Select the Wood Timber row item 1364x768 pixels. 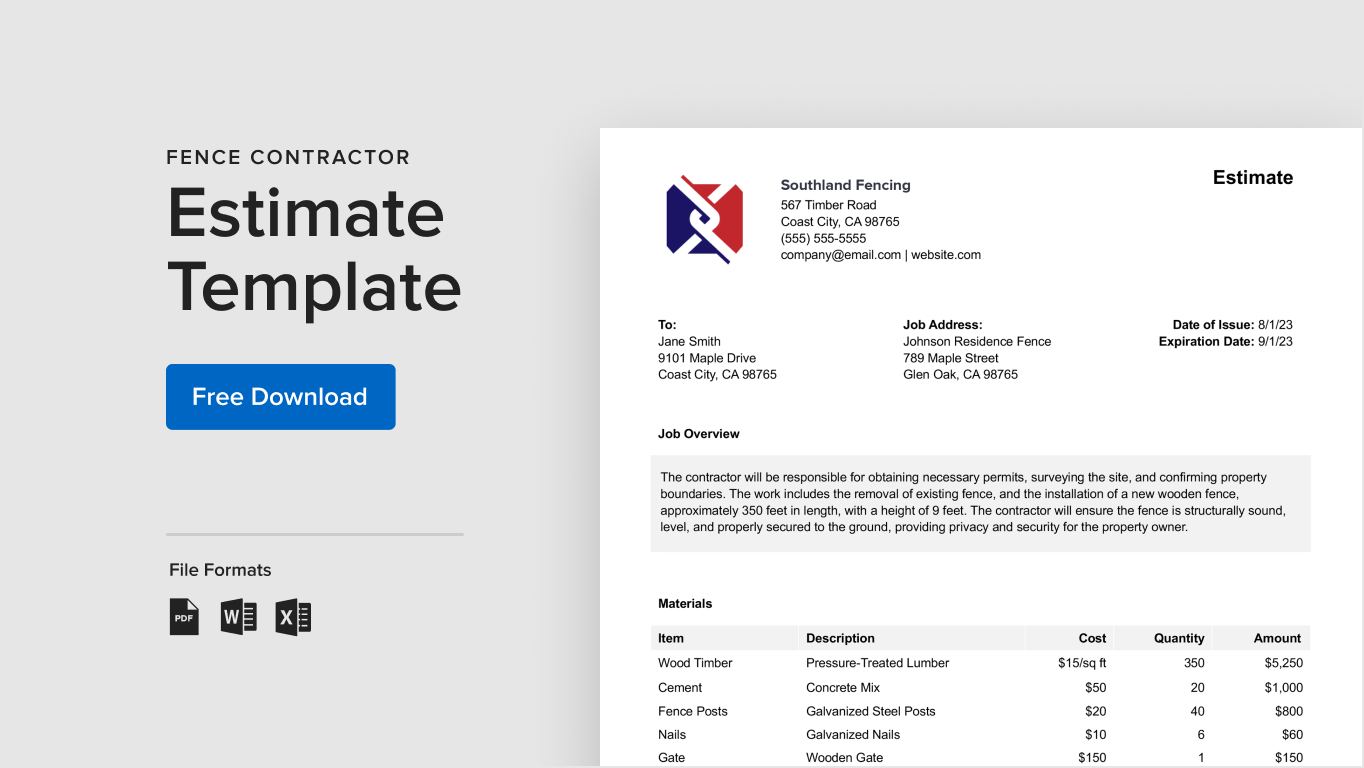point(695,663)
